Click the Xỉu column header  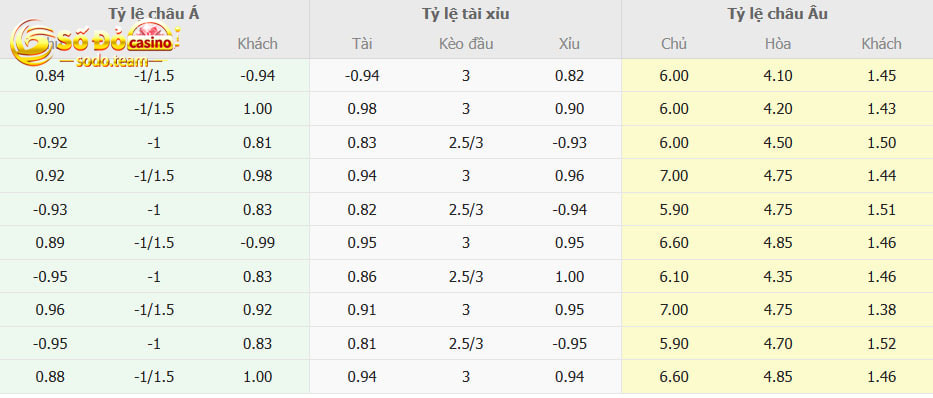(569, 44)
